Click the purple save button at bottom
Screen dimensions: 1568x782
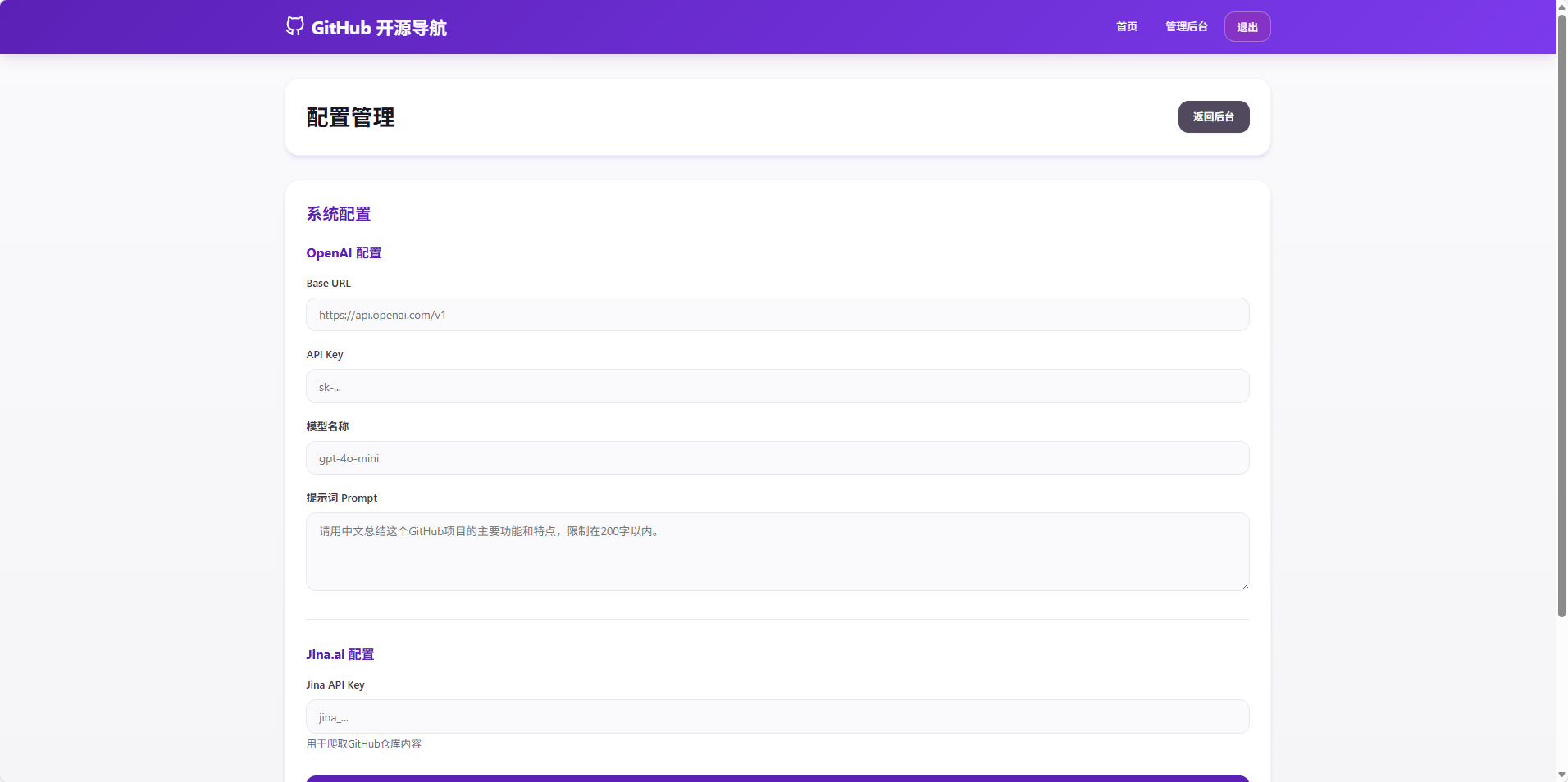click(x=777, y=778)
